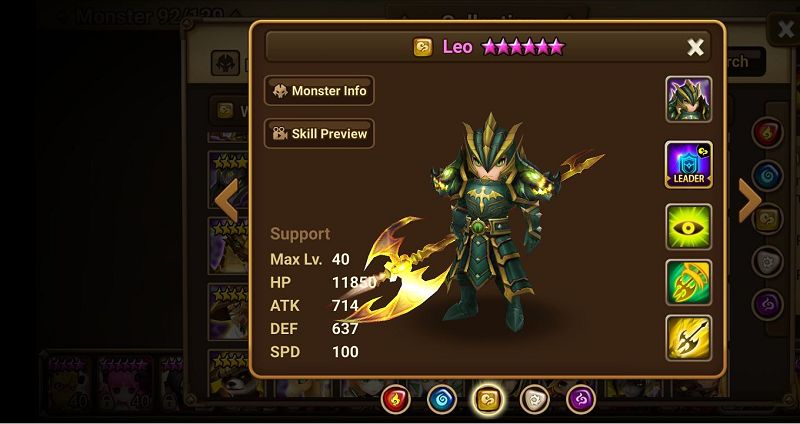Screen dimensions: 800x424
Task: Open Skill Preview
Action: tap(319, 134)
